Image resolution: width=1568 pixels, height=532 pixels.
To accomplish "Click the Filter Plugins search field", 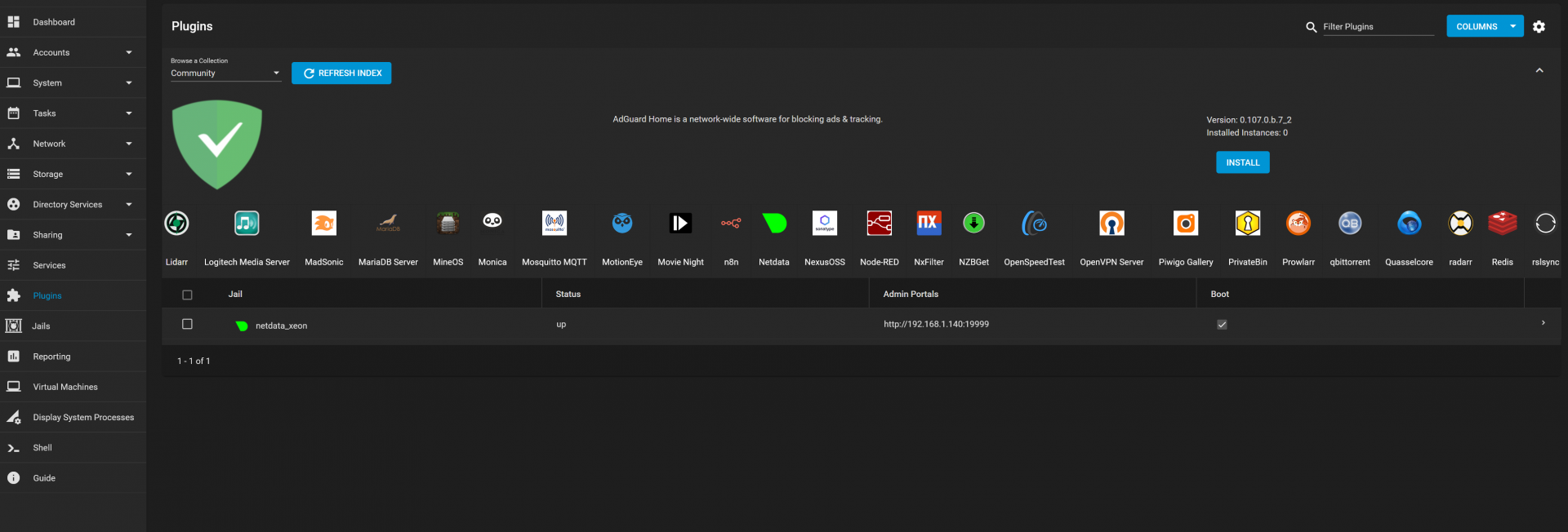I will [x=1378, y=27].
